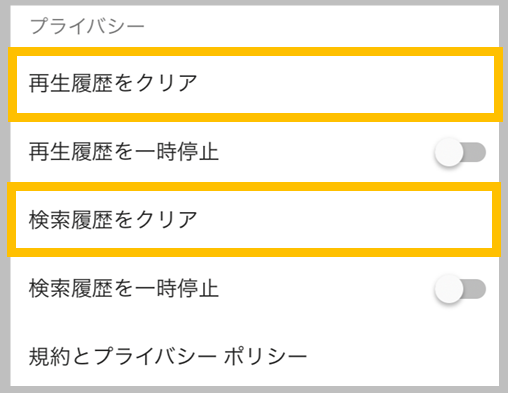Toggle the 検索履歴を一時停止 switch
Image resolution: width=508 pixels, height=393 pixels.
pyautogui.click(x=460, y=289)
